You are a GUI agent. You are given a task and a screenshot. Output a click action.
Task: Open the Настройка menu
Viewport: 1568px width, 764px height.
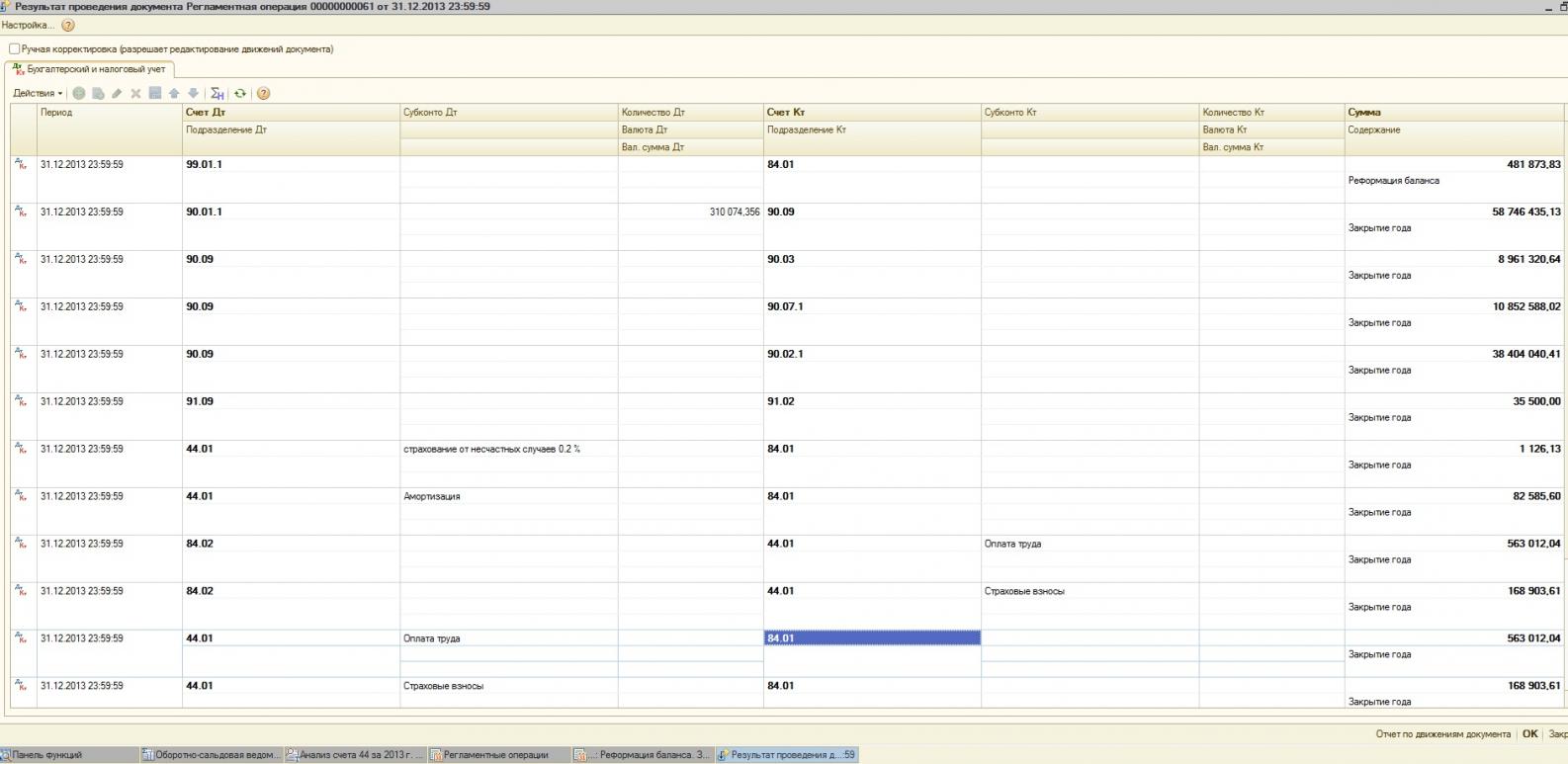28,26
